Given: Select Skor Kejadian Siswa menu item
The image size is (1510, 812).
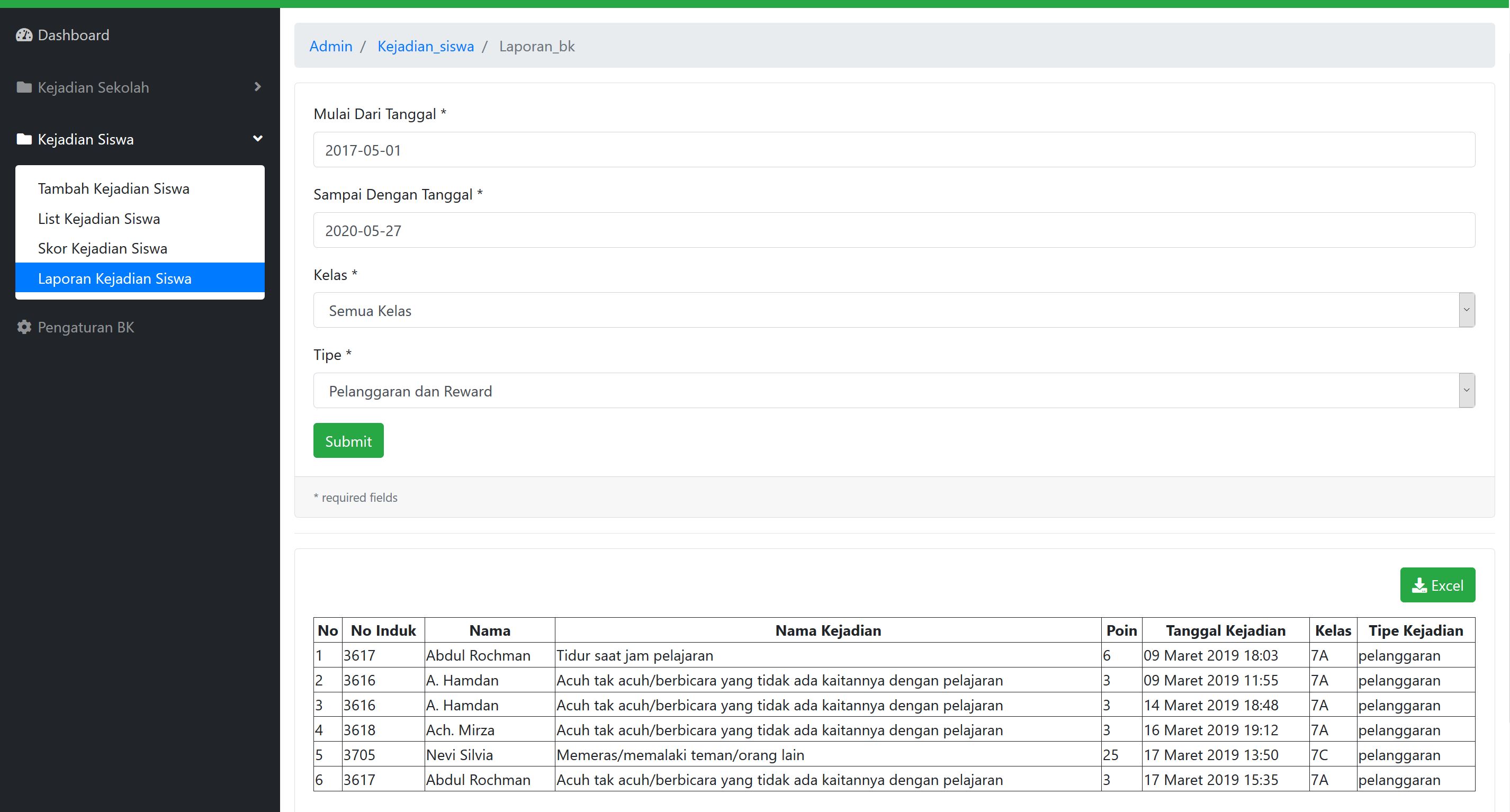Looking at the screenshot, I should coord(140,248).
